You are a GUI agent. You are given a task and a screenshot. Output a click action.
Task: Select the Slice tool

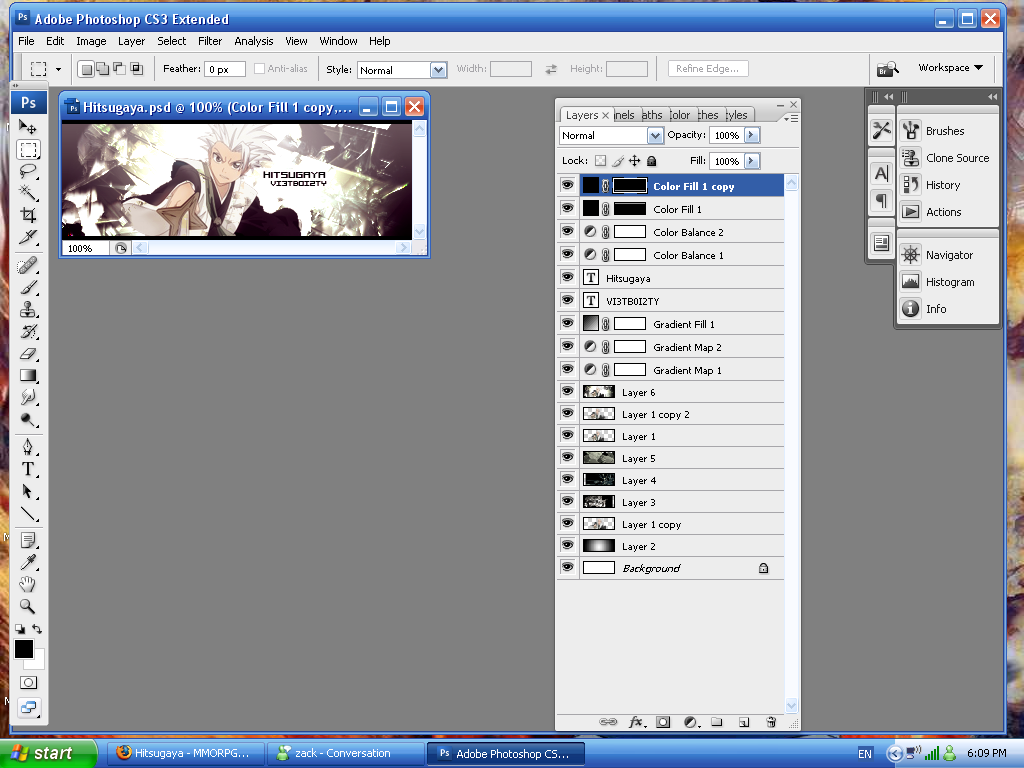[x=28, y=236]
